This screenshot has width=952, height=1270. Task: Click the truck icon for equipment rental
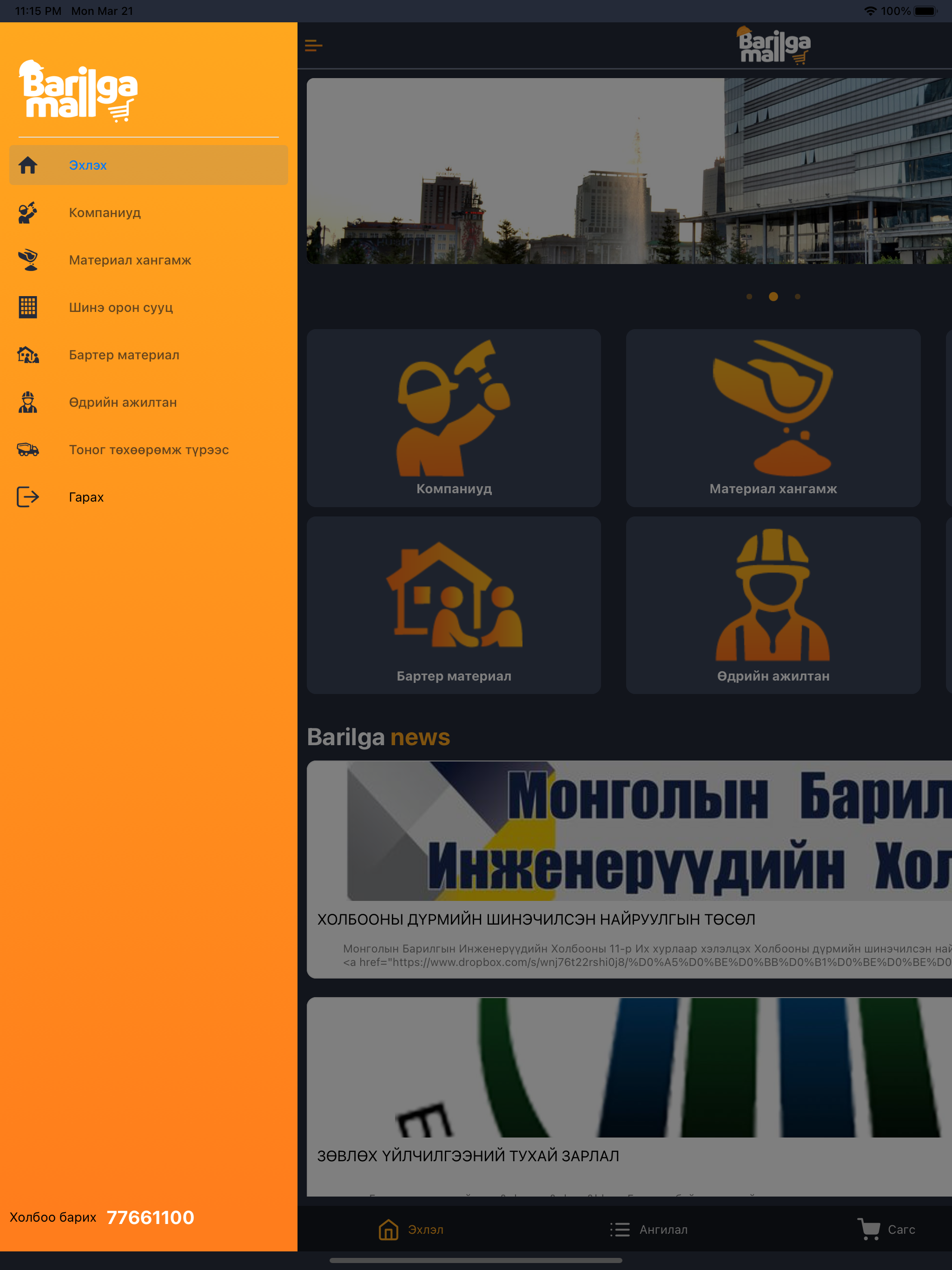[x=27, y=450]
